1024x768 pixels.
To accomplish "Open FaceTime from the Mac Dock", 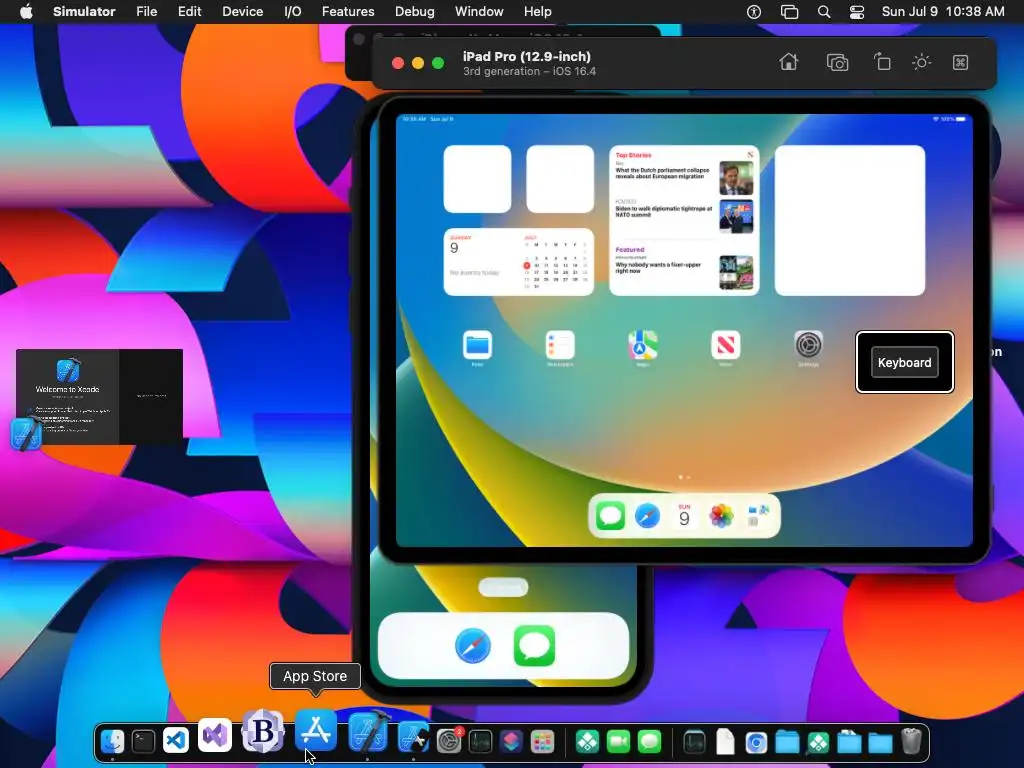I will click(618, 742).
